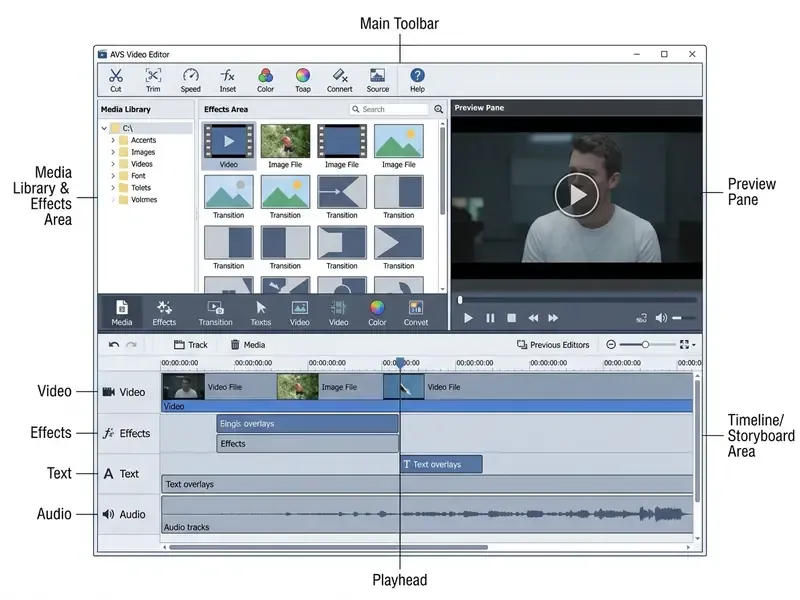Mute the preview speaker volume
This screenshot has width=800, height=600.
pos(661,318)
